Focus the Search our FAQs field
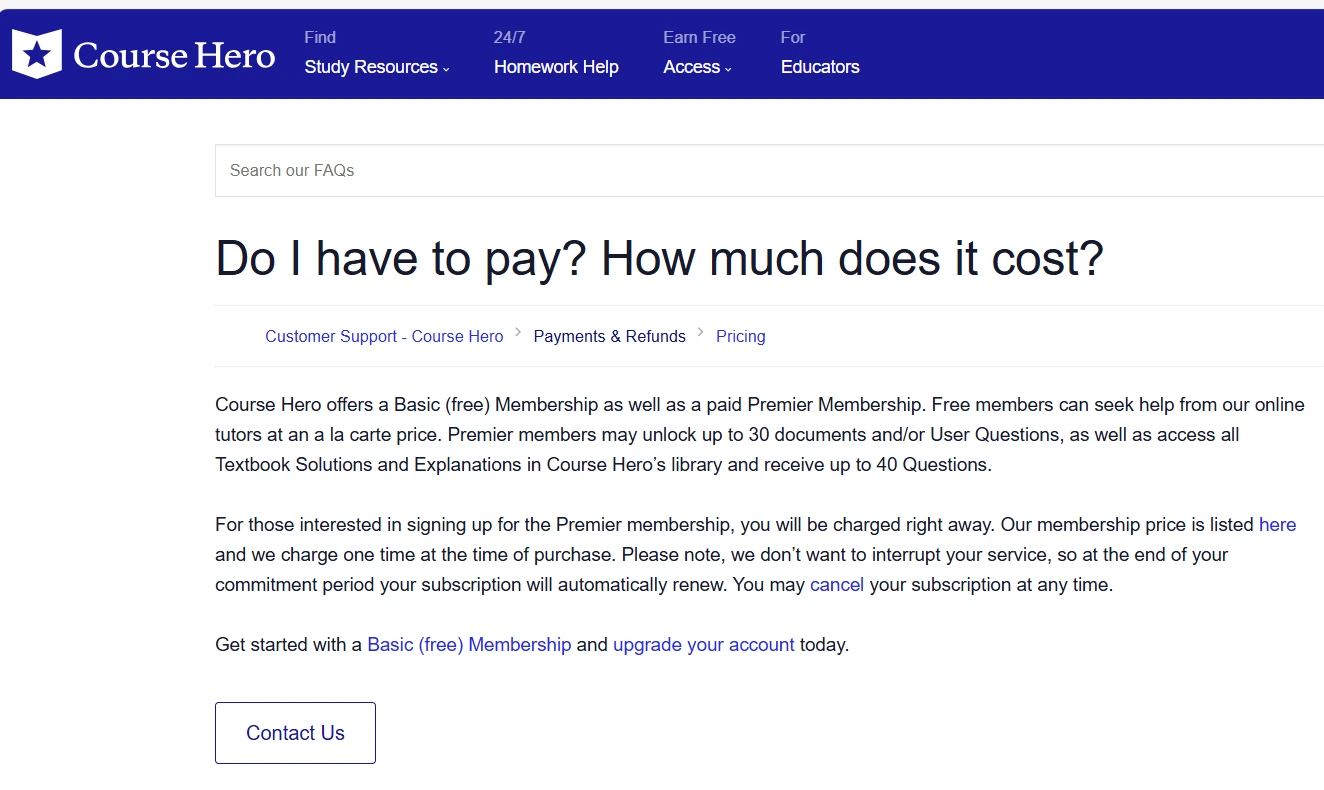Viewport: 1324px width, 790px height. pos(770,170)
